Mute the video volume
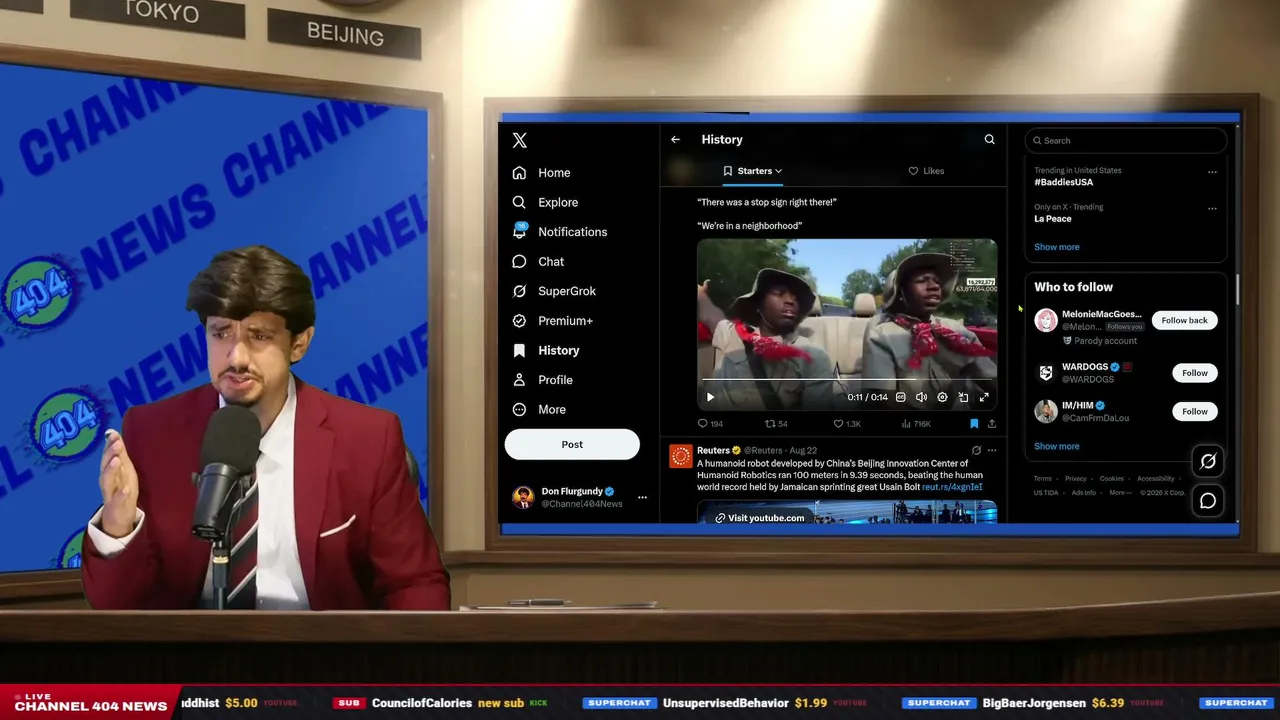The width and height of the screenshot is (1280, 720). (921, 397)
